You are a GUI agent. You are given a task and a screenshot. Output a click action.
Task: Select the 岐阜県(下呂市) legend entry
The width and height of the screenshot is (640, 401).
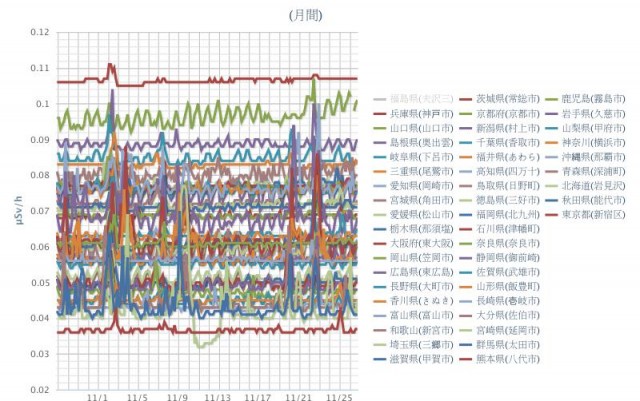(413, 157)
